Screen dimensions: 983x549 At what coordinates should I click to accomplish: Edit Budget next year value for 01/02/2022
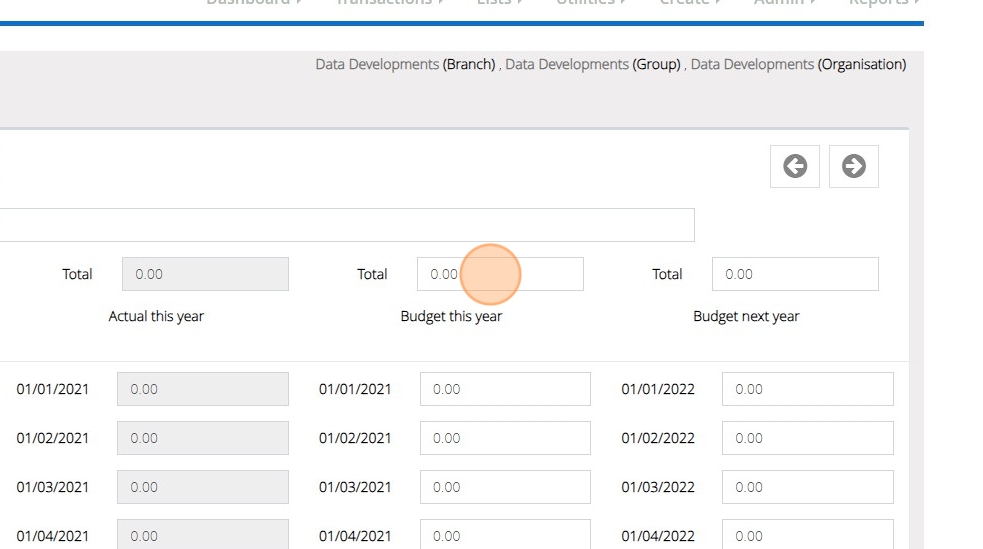pyautogui.click(x=807, y=437)
